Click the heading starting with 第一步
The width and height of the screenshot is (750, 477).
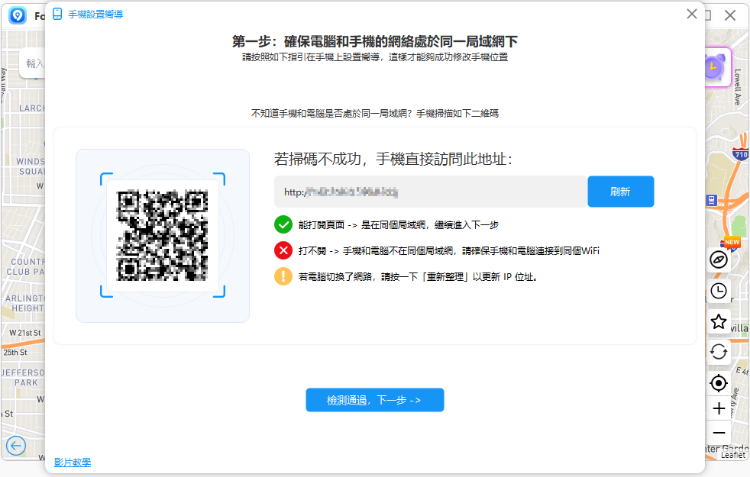pos(375,42)
